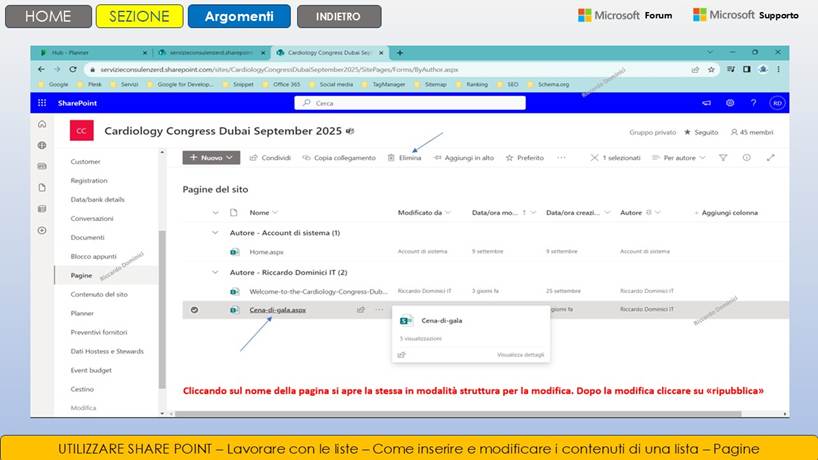This screenshot has height=460, width=818.
Task: Open the SharePoint app launcher waffle icon
Action: [x=42, y=103]
